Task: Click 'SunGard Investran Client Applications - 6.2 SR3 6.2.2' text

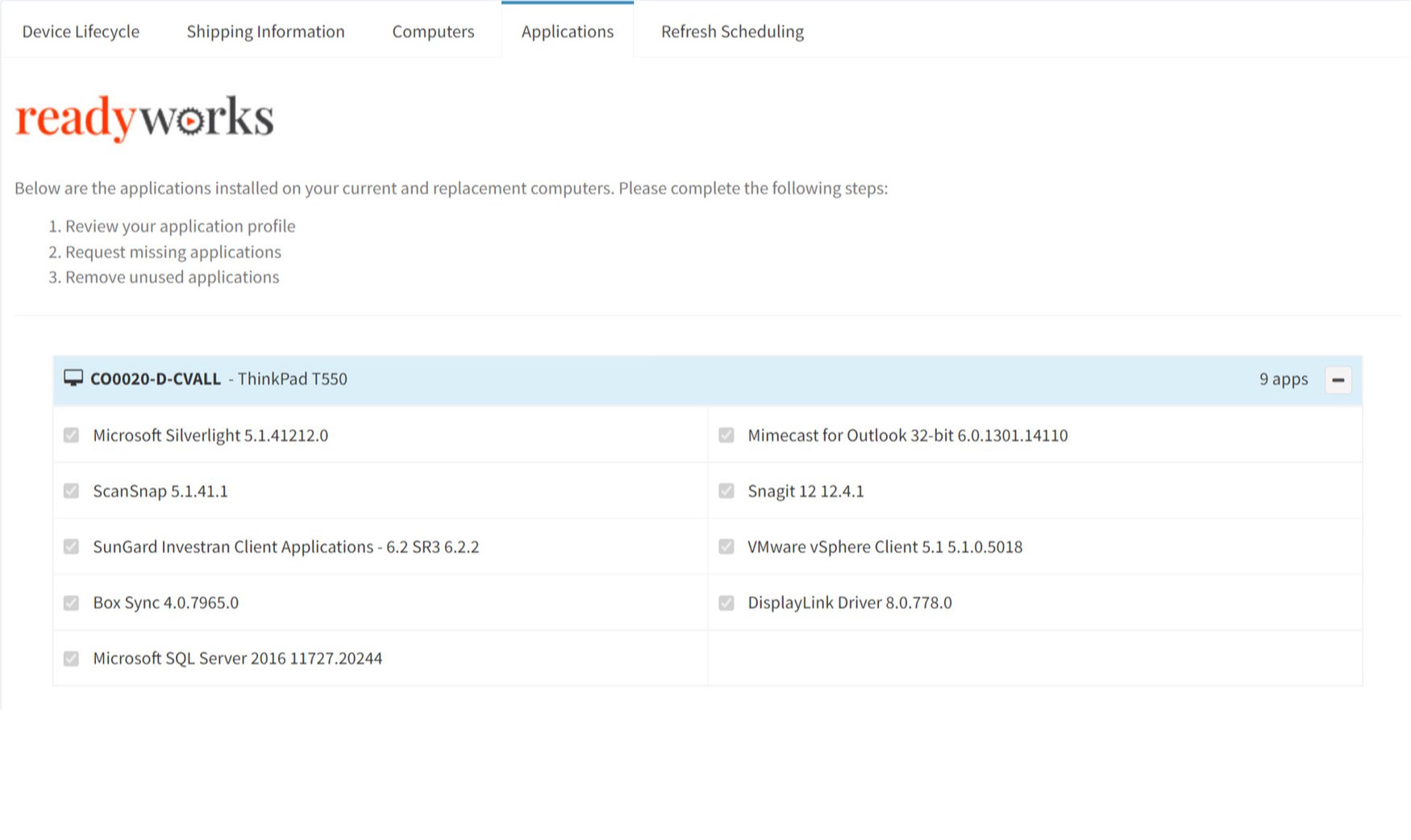Action: click(x=286, y=547)
